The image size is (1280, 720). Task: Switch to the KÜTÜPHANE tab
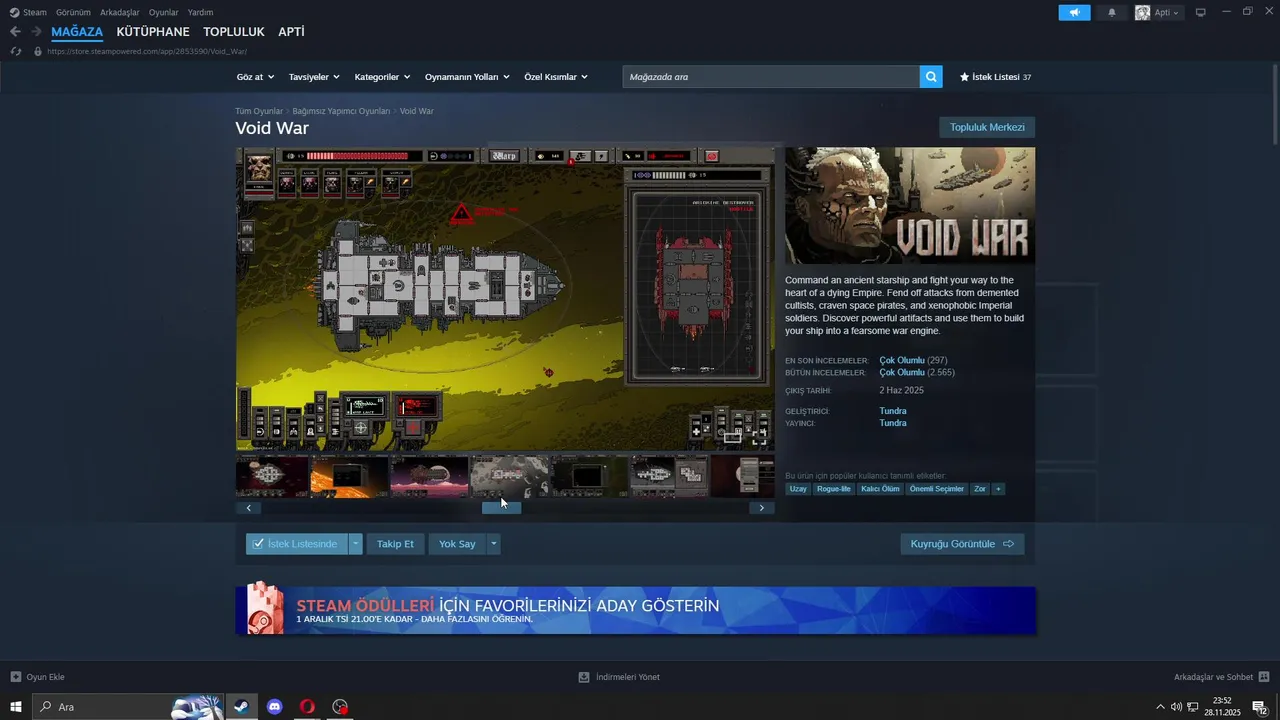coord(153,32)
